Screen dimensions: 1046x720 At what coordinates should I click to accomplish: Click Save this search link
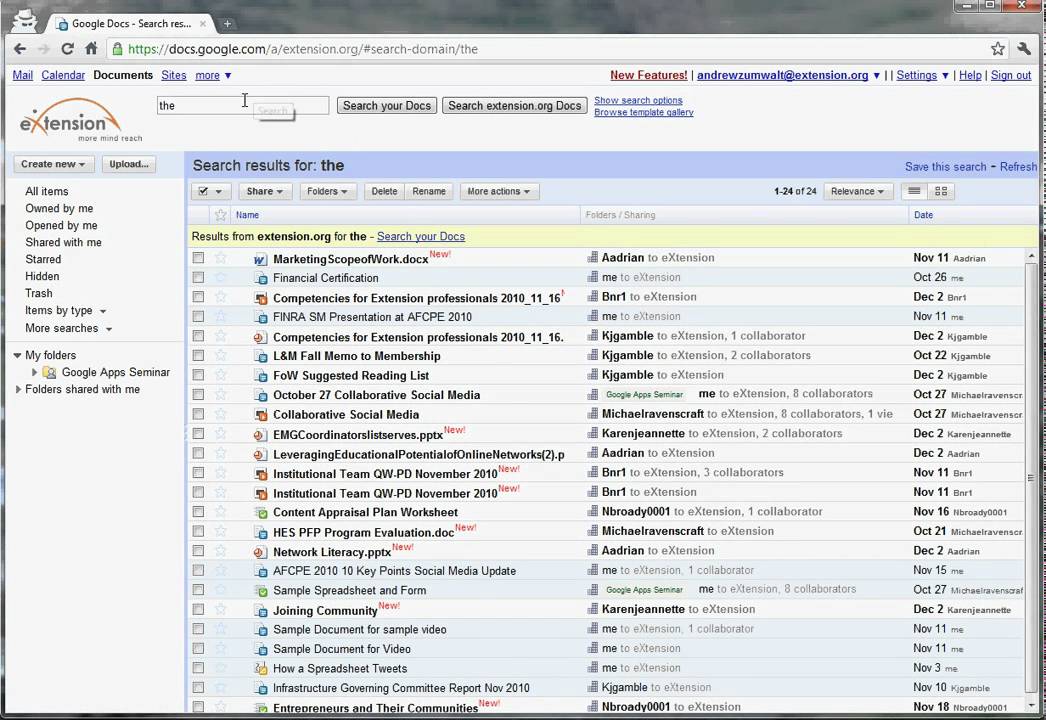tap(945, 167)
